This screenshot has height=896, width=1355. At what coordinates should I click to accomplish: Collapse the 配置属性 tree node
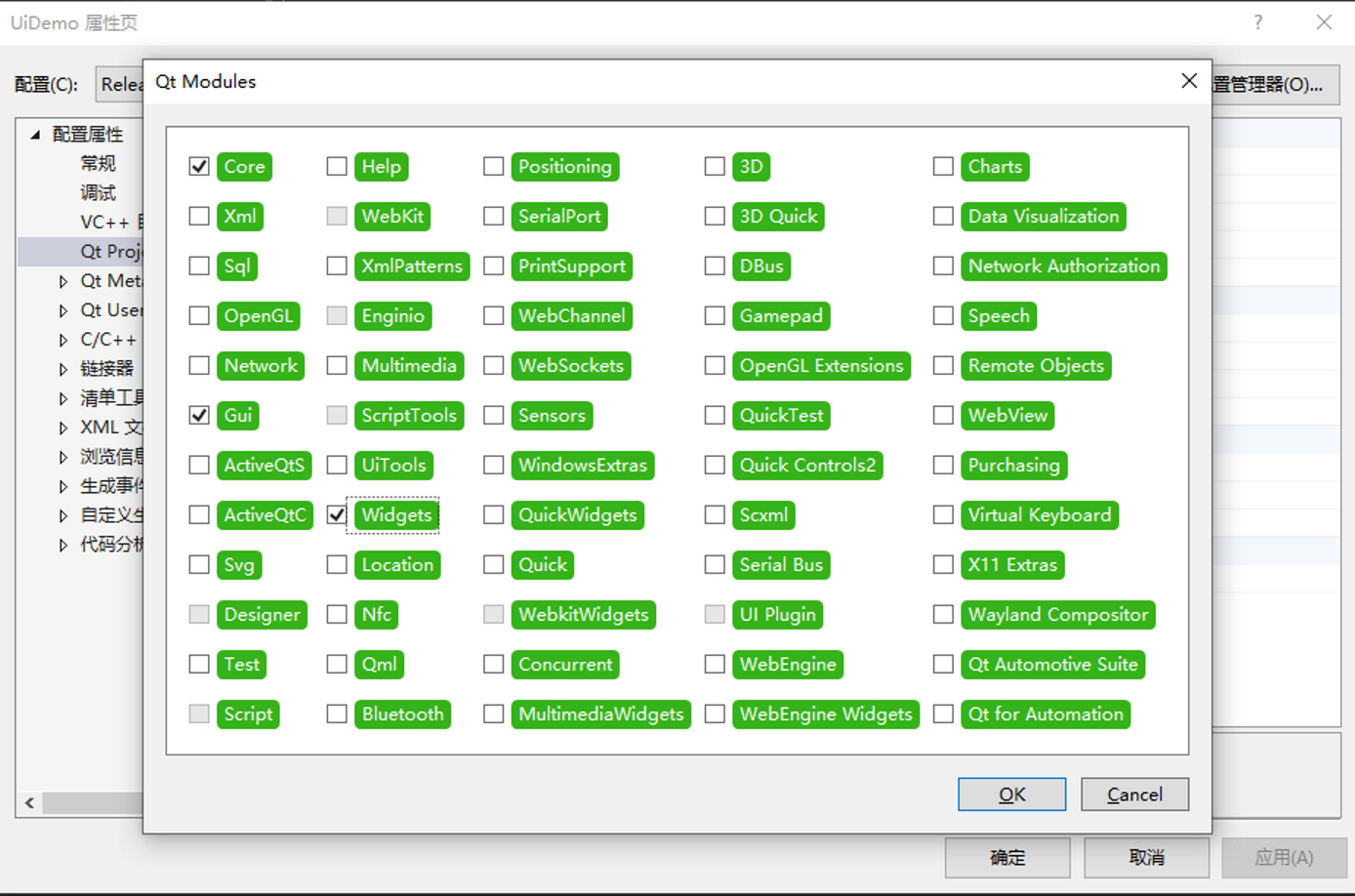pyautogui.click(x=35, y=135)
